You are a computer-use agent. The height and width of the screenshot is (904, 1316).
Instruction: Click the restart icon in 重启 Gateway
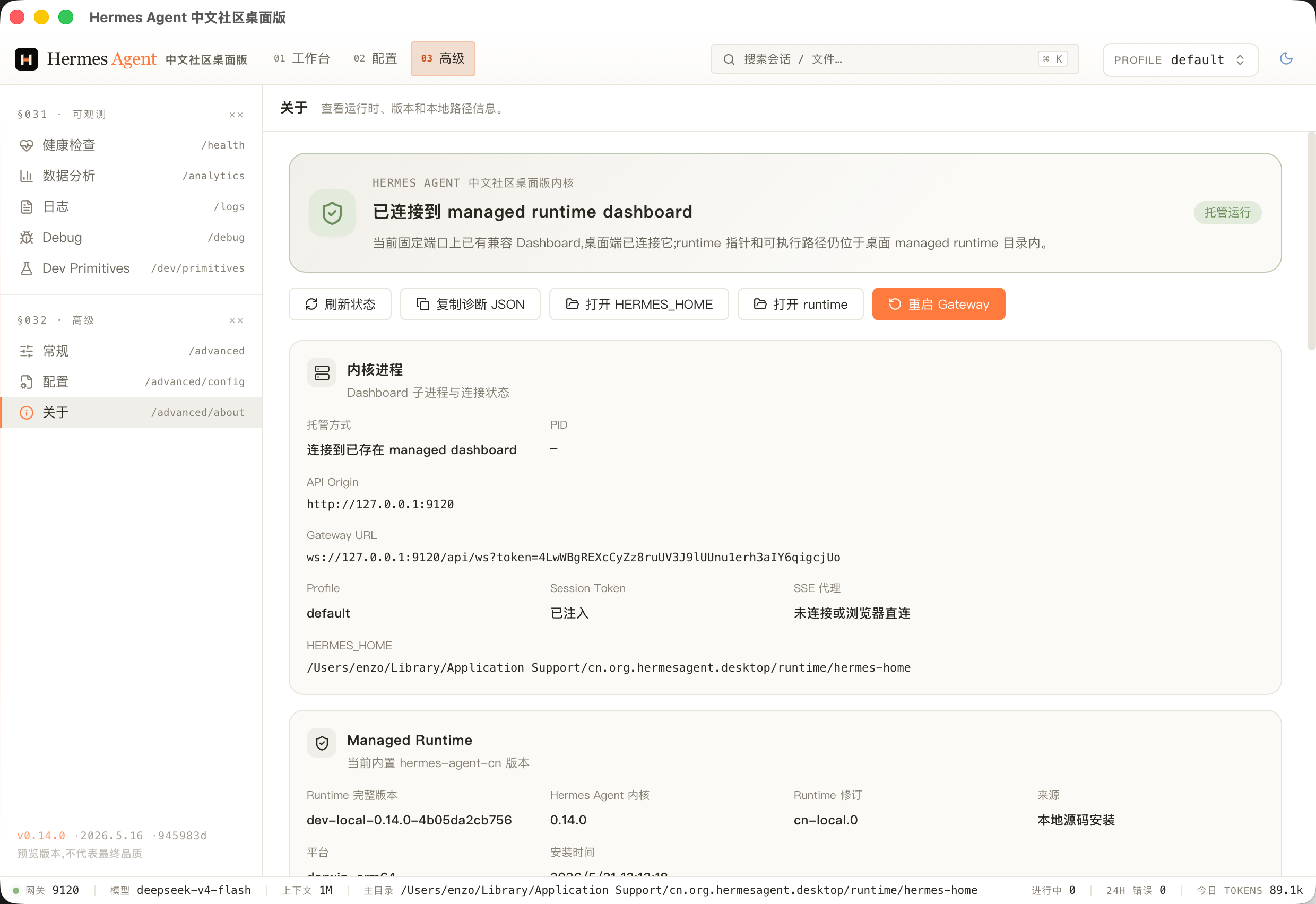[895, 304]
